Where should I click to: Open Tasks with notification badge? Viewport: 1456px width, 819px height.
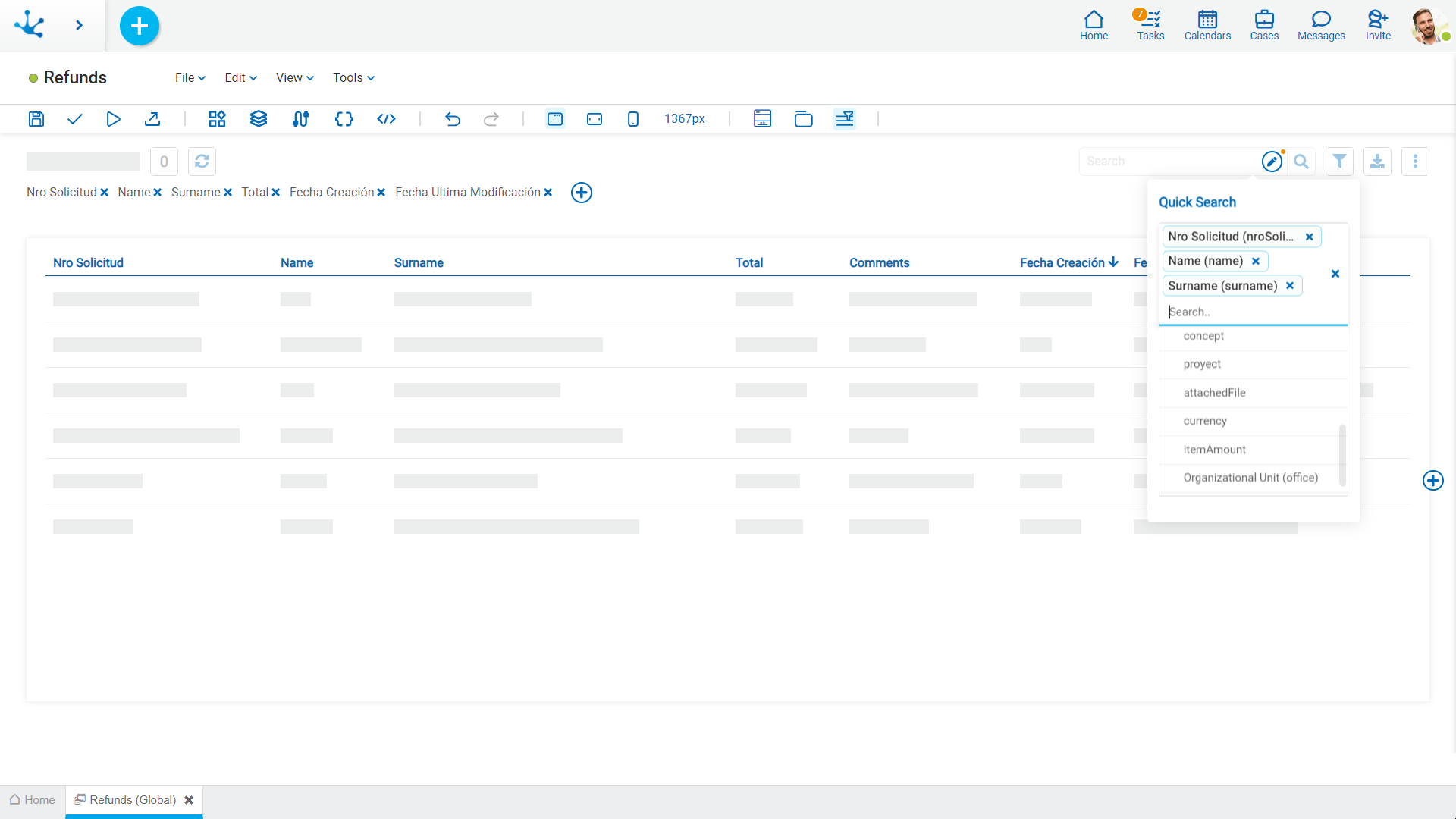tap(1150, 26)
